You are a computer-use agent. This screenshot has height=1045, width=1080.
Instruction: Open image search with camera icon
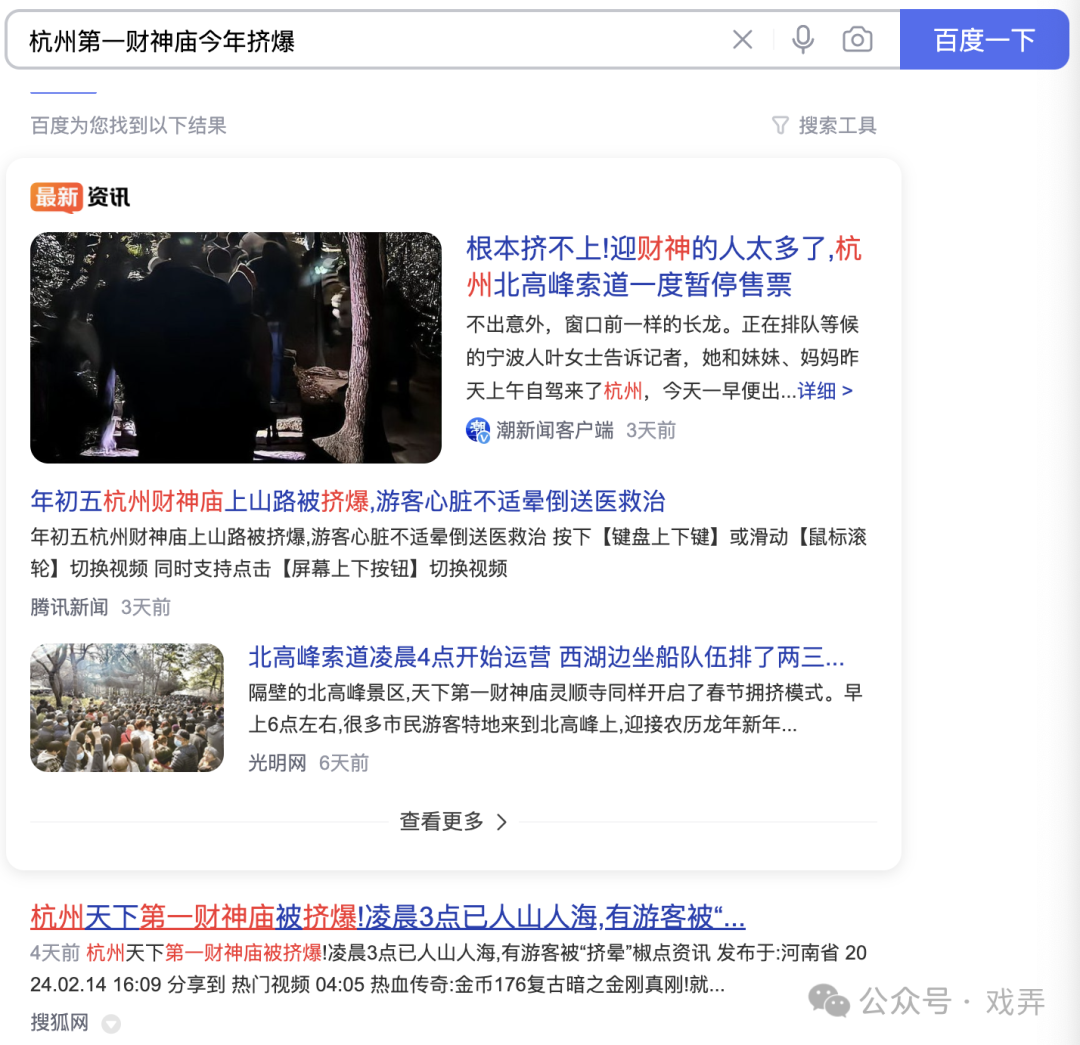858,40
